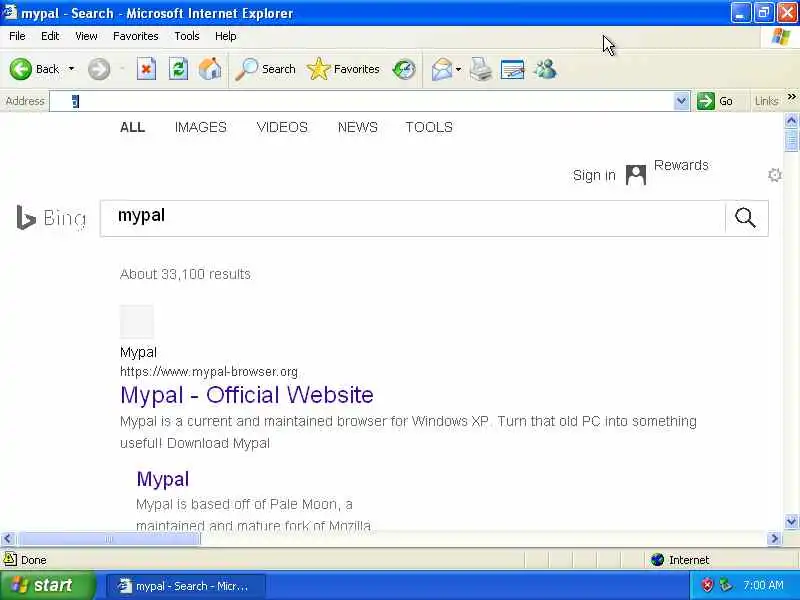Open the Search toolbar button
This screenshot has width=800, height=600.
265,69
